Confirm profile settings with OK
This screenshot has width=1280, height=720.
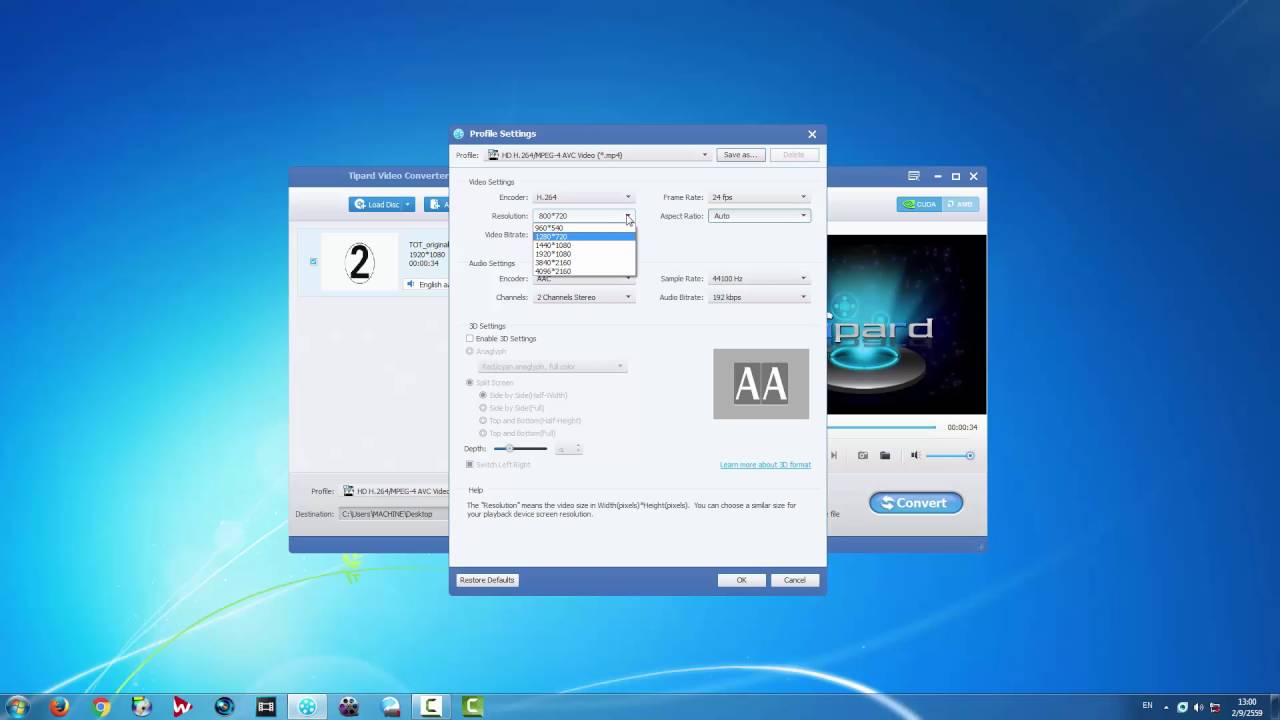pos(741,580)
